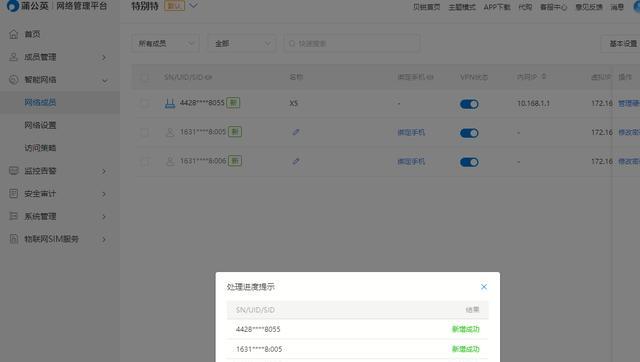Click the 基本设置 button

click(622, 43)
